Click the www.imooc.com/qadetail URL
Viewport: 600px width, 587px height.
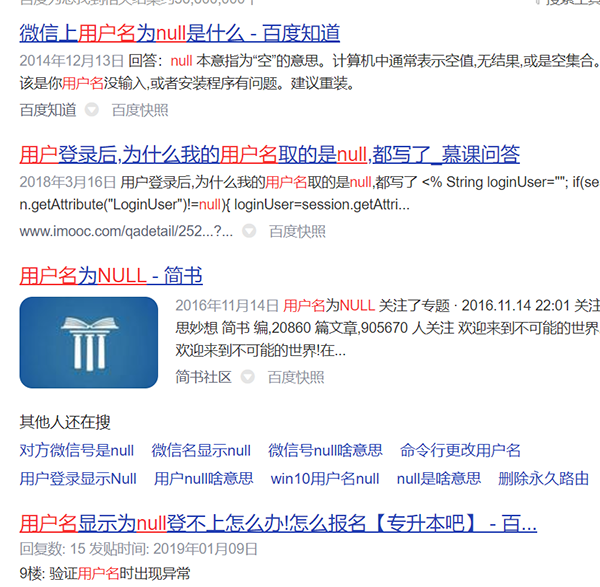point(126,232)
